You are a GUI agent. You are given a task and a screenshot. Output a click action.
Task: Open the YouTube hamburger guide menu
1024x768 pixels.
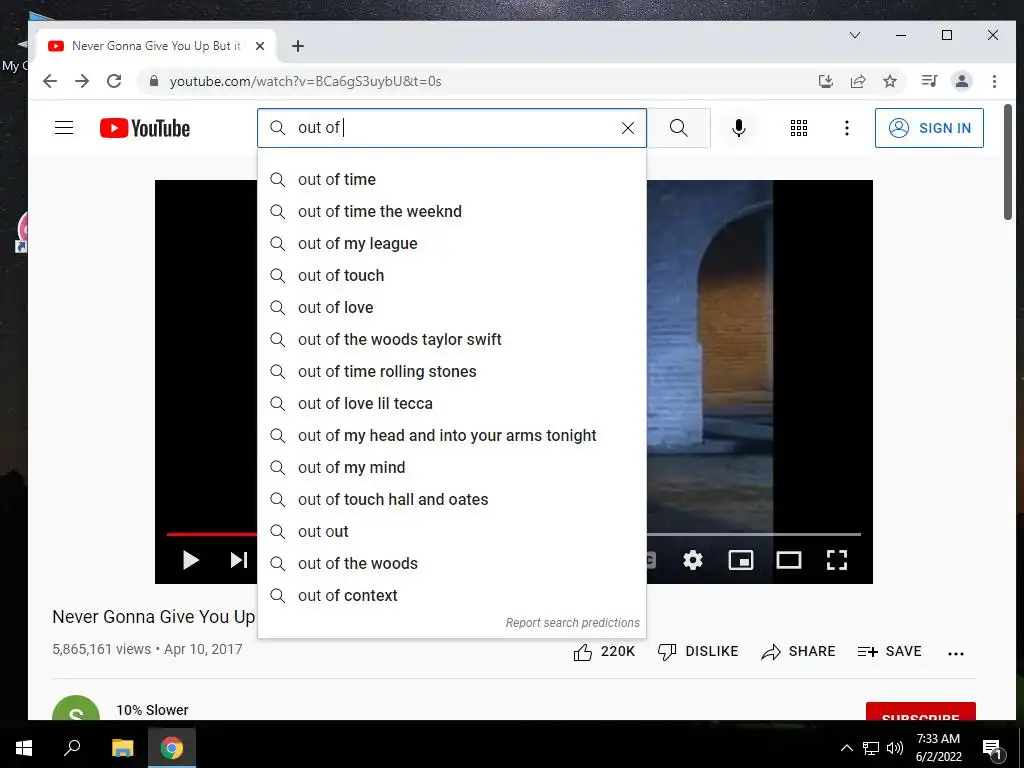click(x=64, y=127)
